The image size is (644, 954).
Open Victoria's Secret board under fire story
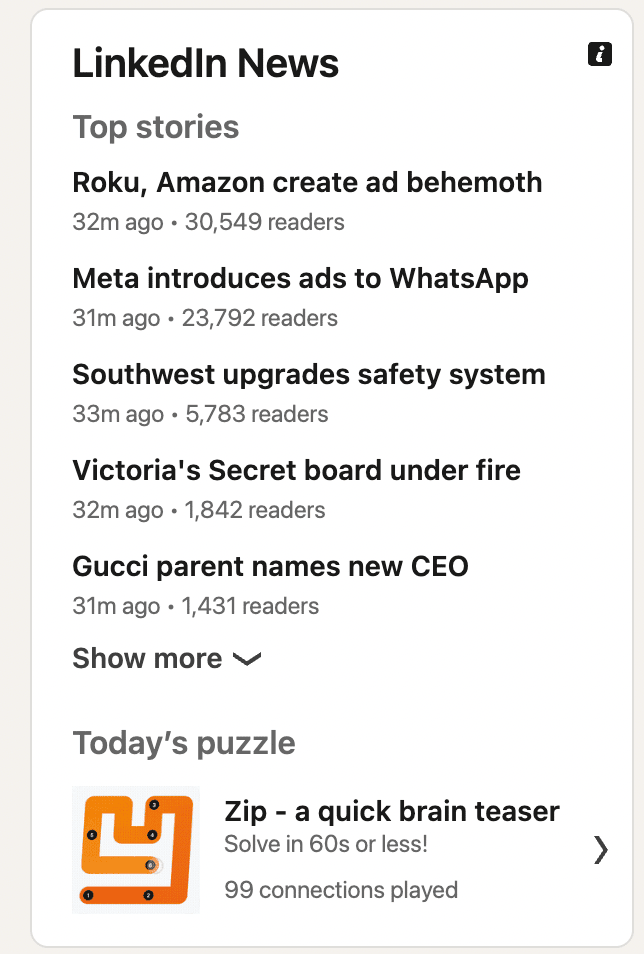coord(296,470)
